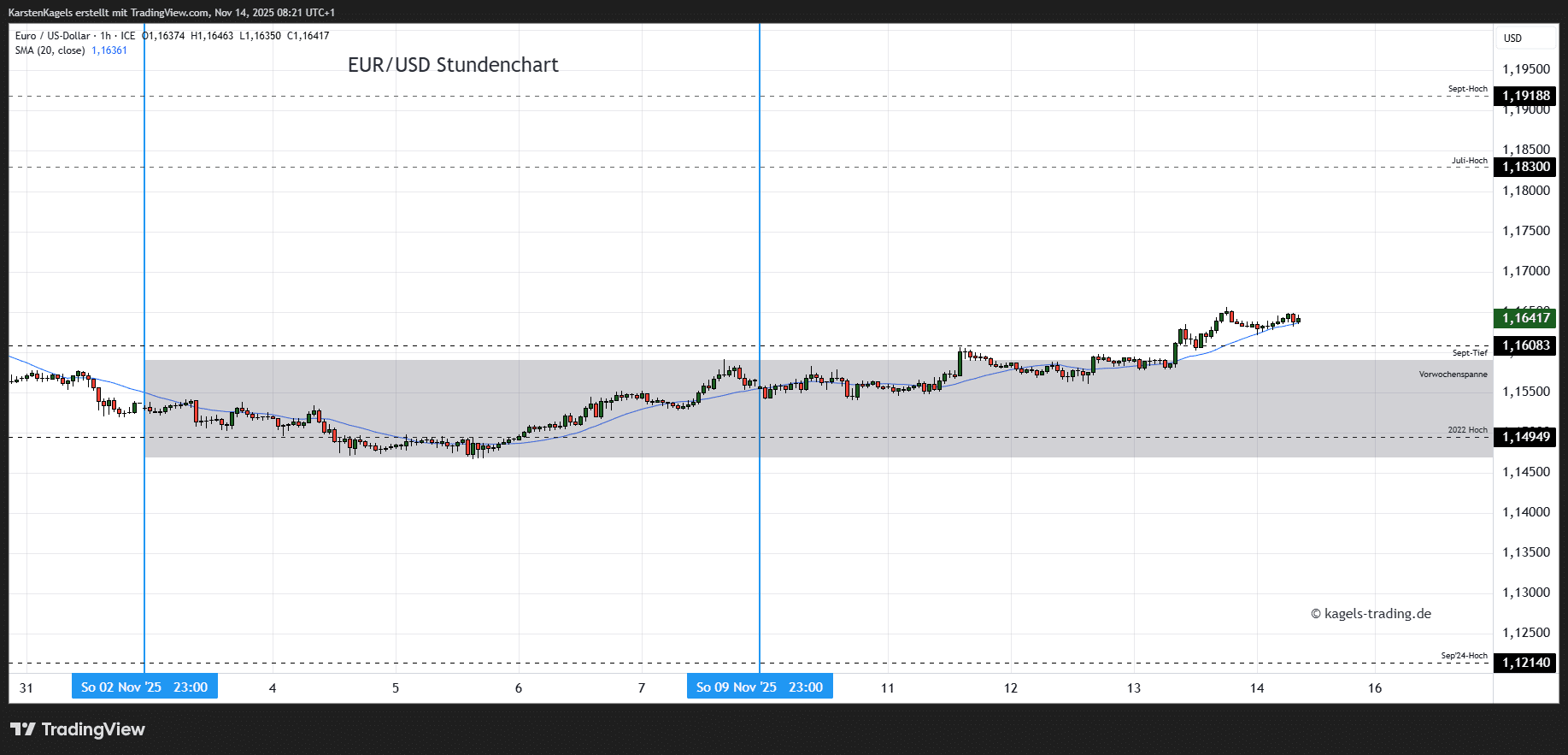This screenshot has width=1568, height=755.
Task: Click the SMA (20, close) indicator legend
Action: pos(50,50)
